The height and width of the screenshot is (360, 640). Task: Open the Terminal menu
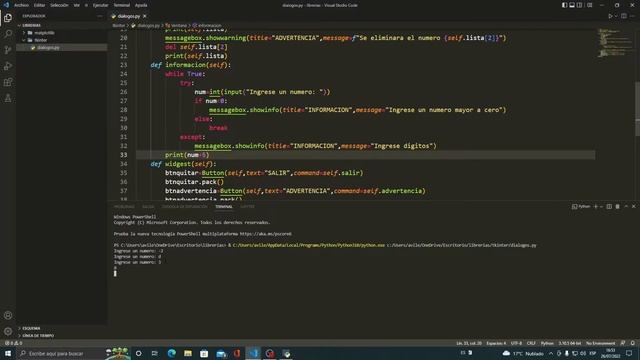click(x=122, y=5)
